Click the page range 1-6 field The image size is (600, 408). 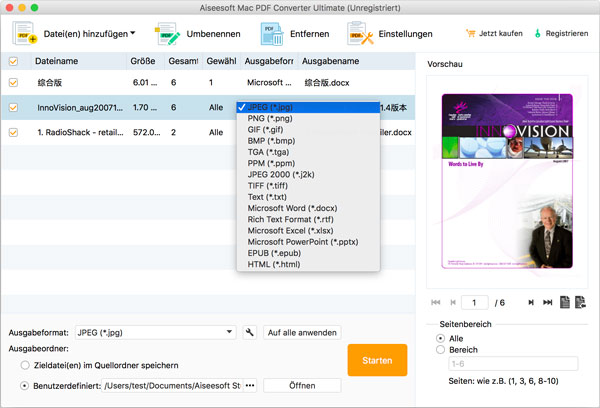(x=513, y=364)
